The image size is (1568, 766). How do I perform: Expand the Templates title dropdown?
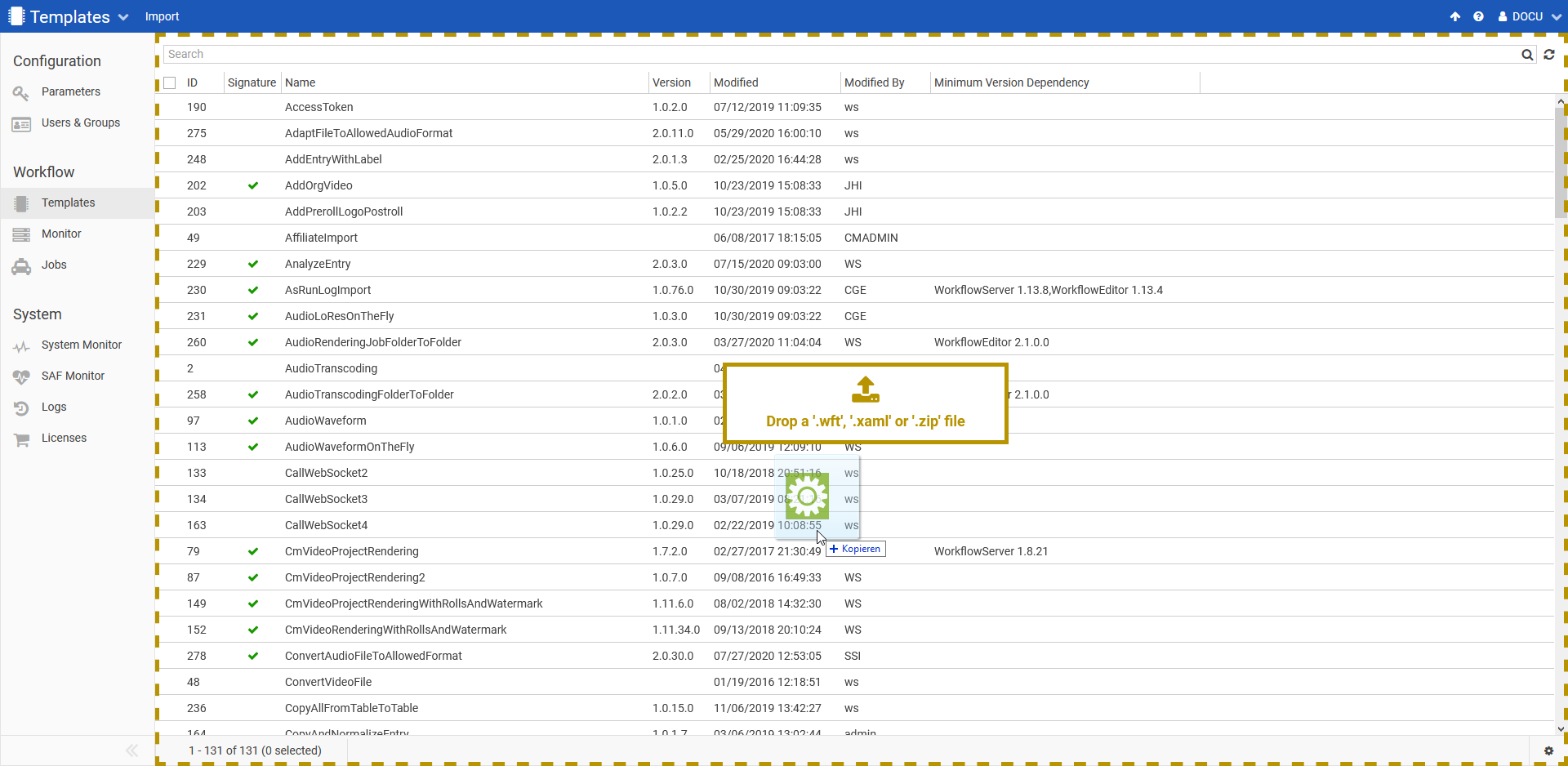tap(122, 17)
